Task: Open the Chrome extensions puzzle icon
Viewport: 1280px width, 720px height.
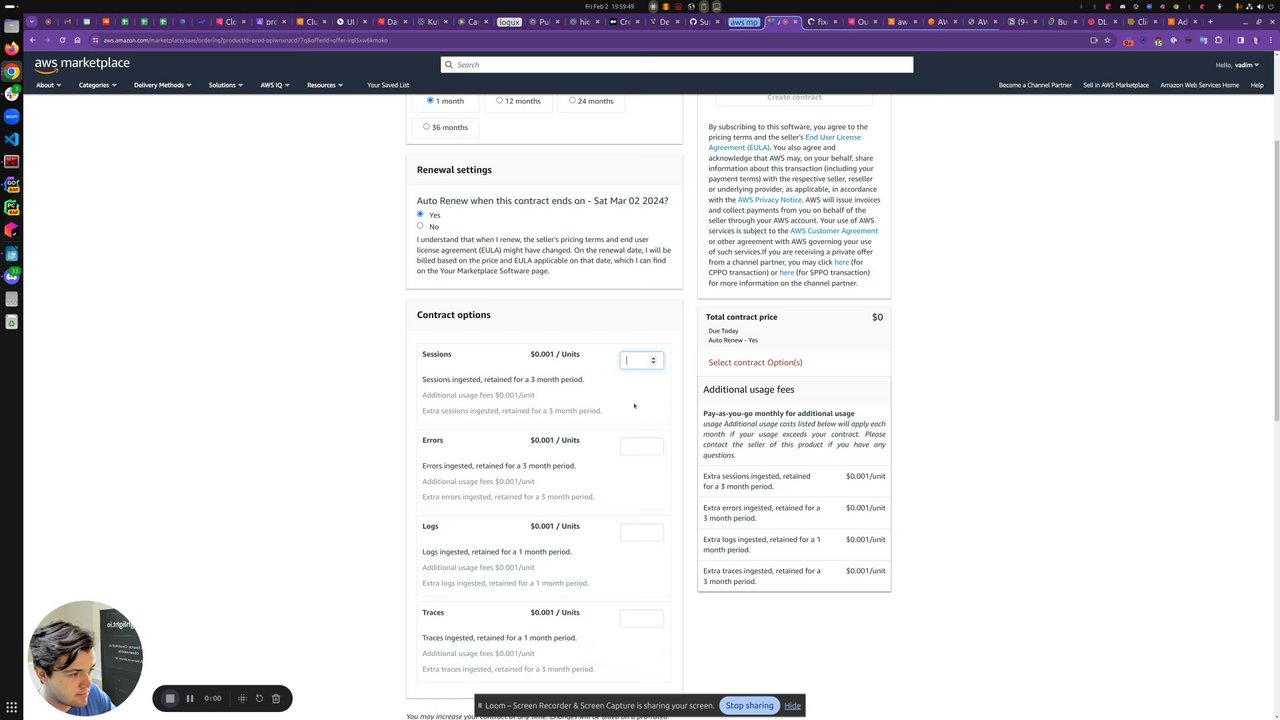Action: click(x=1218, y=40)
